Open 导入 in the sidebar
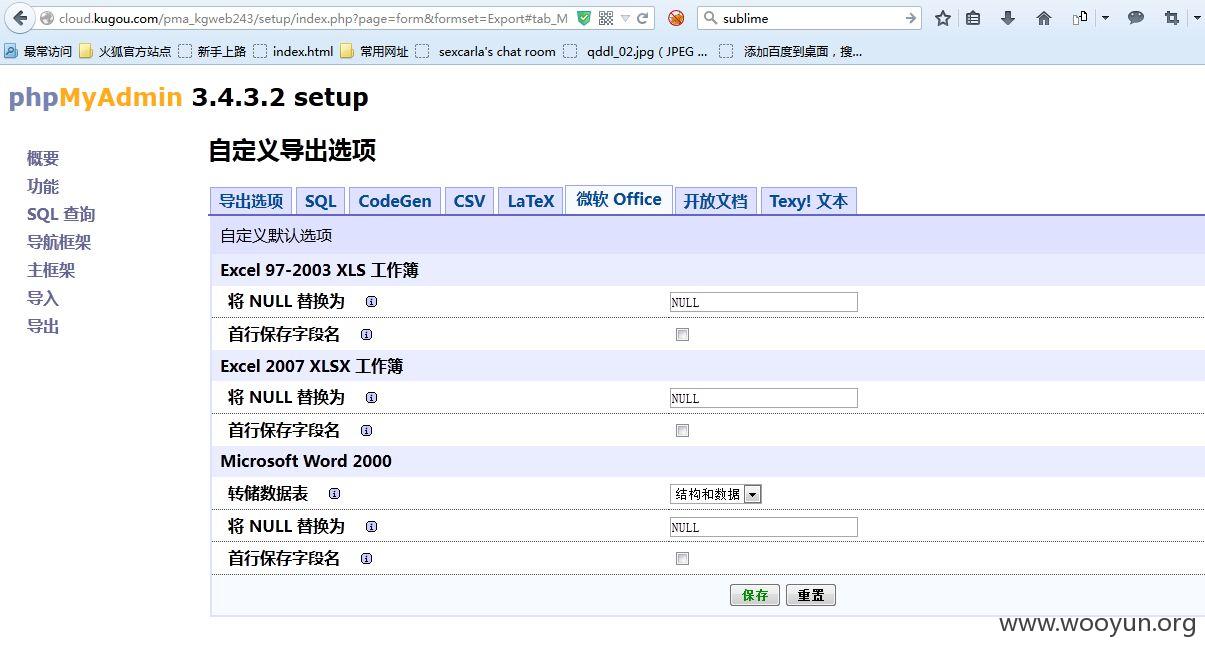 (43, 298)
